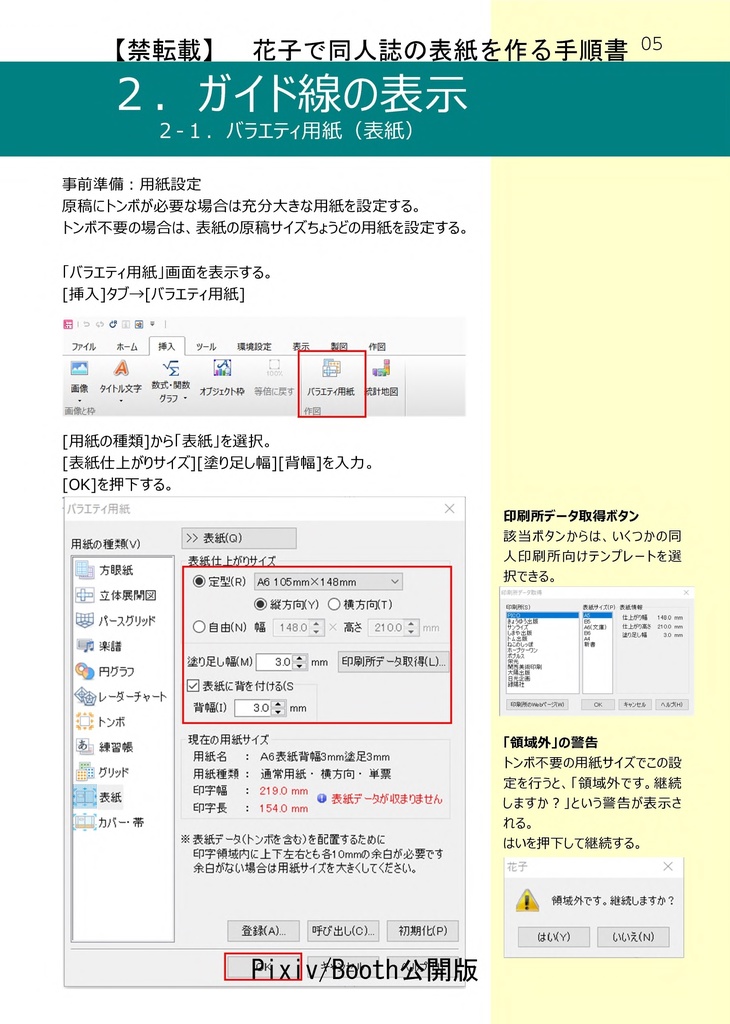Toggle 表紙に背を付ける checkbox
The image size is (730, 1024).
pos(193,686)
